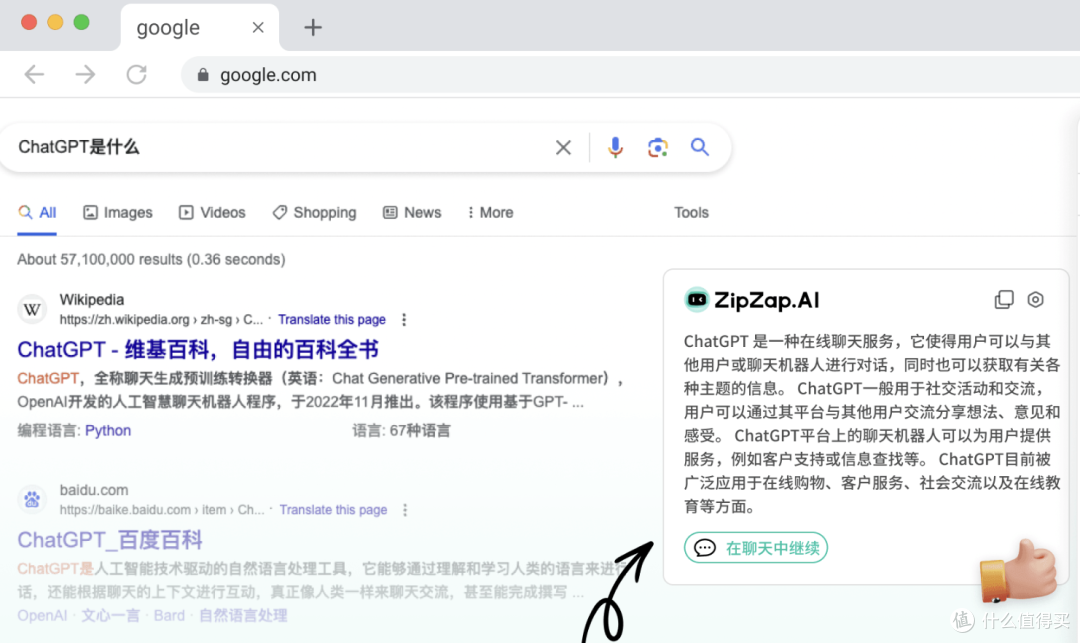Open the ChatGPT_百度百科 result title
Screen dimensions: 1080x643
(x=110, y=540)
